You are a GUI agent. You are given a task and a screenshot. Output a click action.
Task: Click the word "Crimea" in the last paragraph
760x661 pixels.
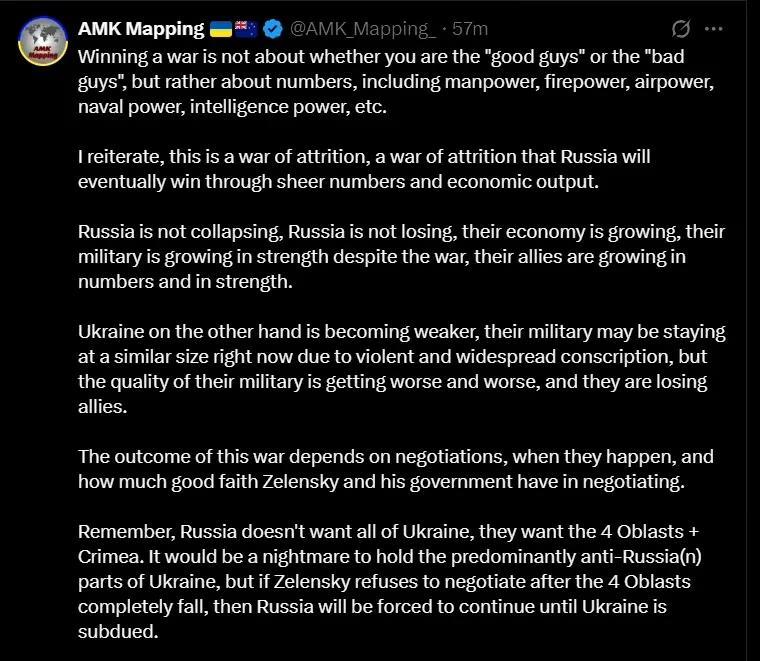(x=111, y=556)
